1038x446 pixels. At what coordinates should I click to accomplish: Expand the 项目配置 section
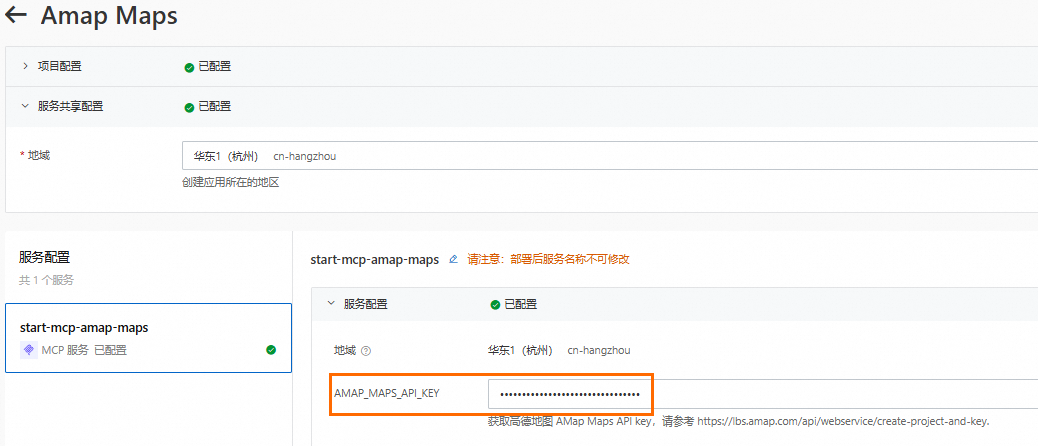pyautogui.click(x=25, y=67)
